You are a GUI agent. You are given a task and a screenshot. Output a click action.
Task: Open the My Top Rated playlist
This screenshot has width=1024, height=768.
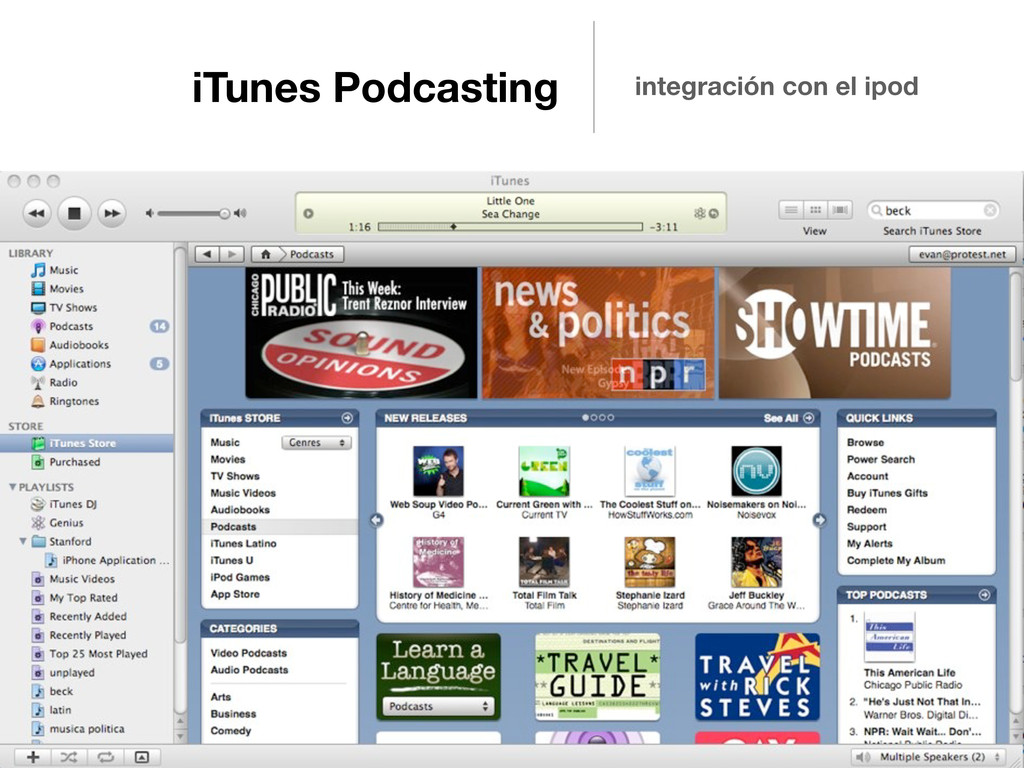click(x=83, y=598)
